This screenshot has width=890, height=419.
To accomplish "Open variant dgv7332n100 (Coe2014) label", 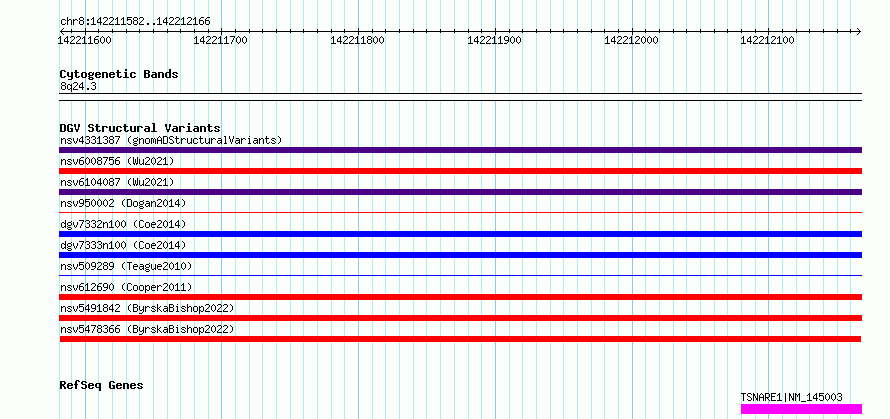I will point(123,224).
